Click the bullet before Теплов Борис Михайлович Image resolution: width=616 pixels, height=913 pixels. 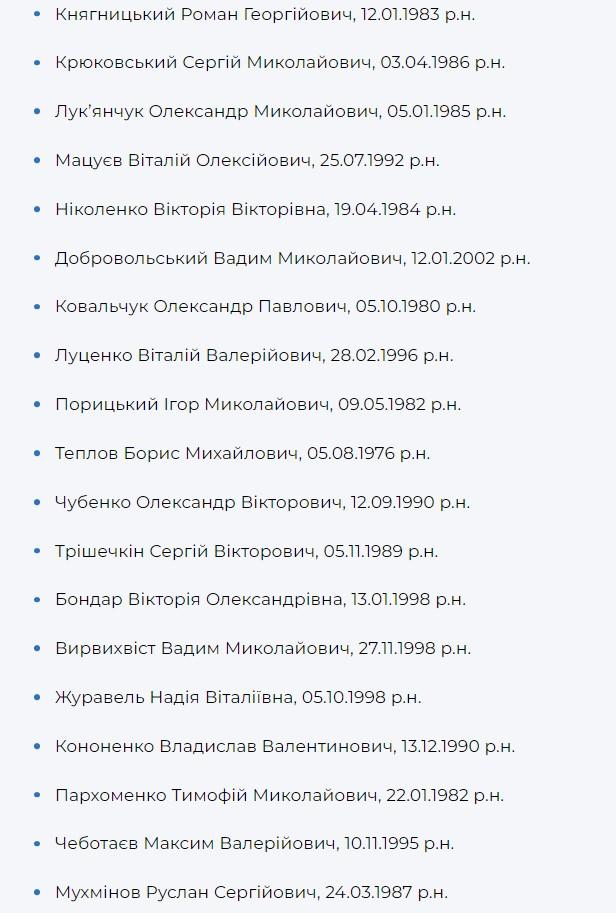click(36, 453)
